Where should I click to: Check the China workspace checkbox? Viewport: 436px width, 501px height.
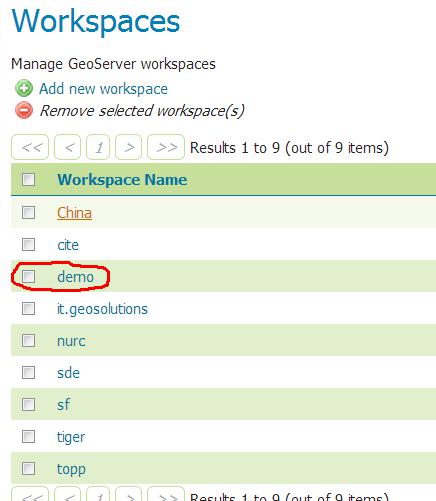(28, 212)
